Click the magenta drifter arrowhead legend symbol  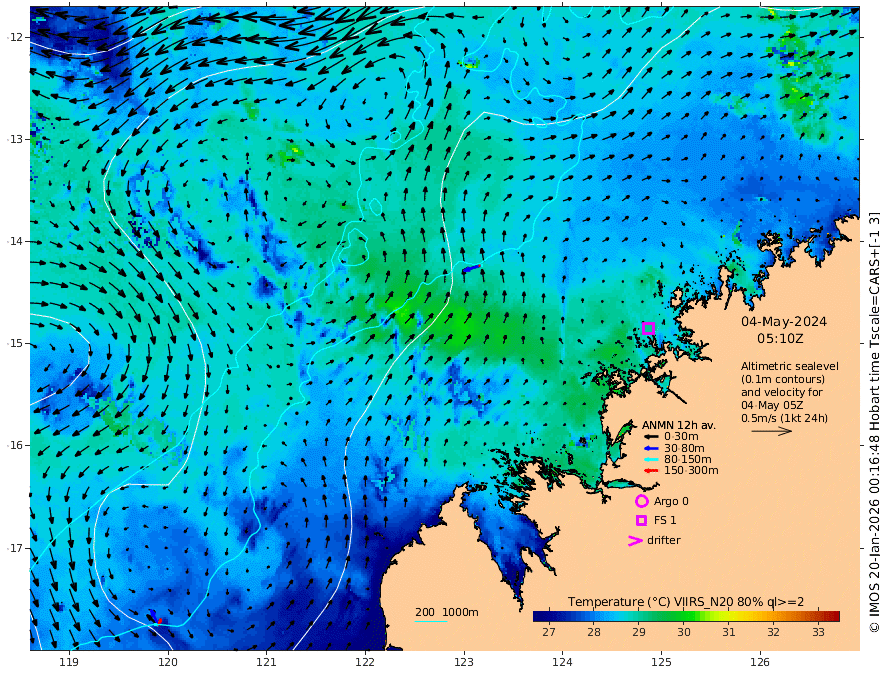point(635,541)
